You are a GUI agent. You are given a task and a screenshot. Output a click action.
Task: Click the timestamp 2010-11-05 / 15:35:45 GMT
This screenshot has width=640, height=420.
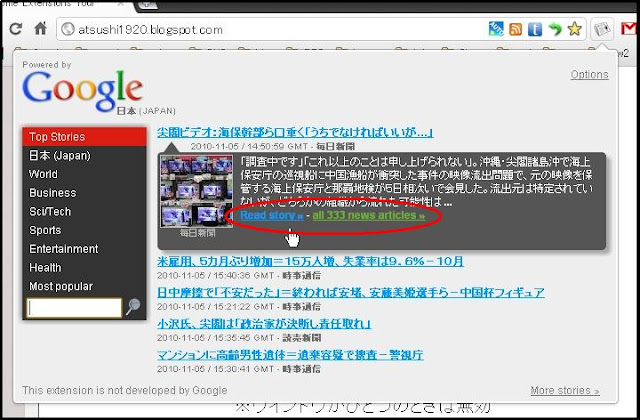[216, 338]
